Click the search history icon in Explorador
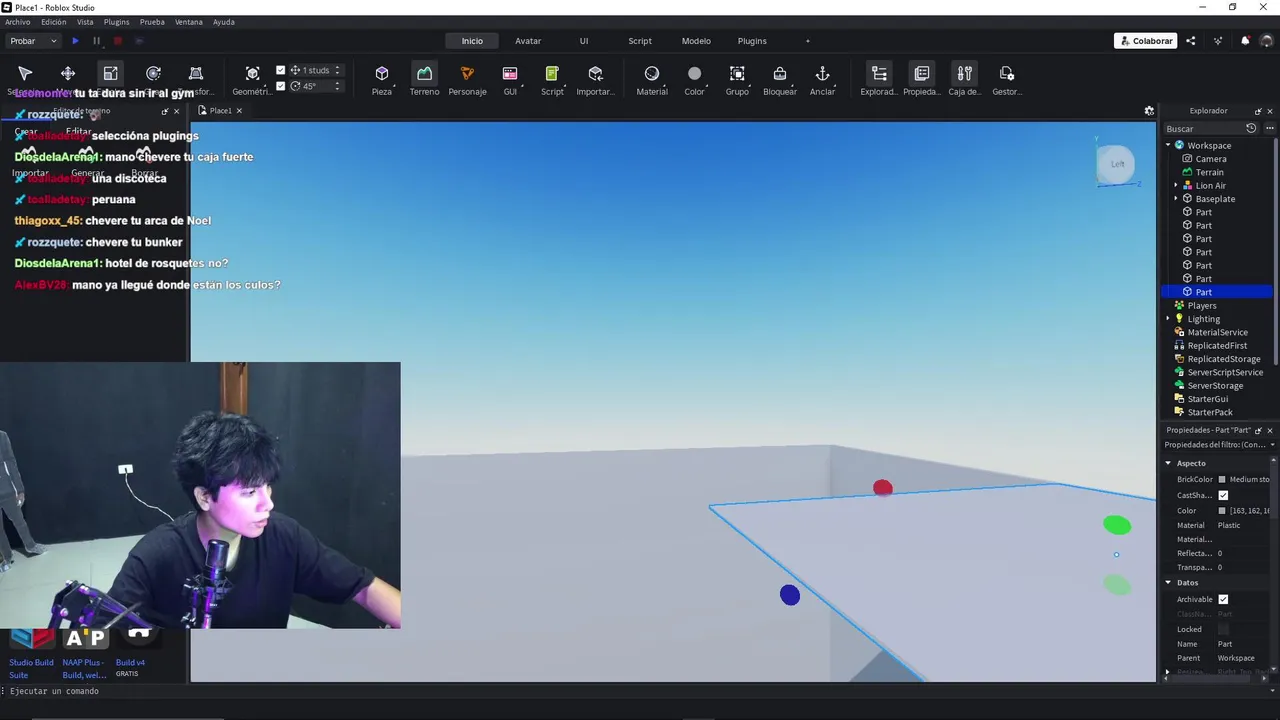Viewport: 1280px width, 720px height. pos(1251,129)
